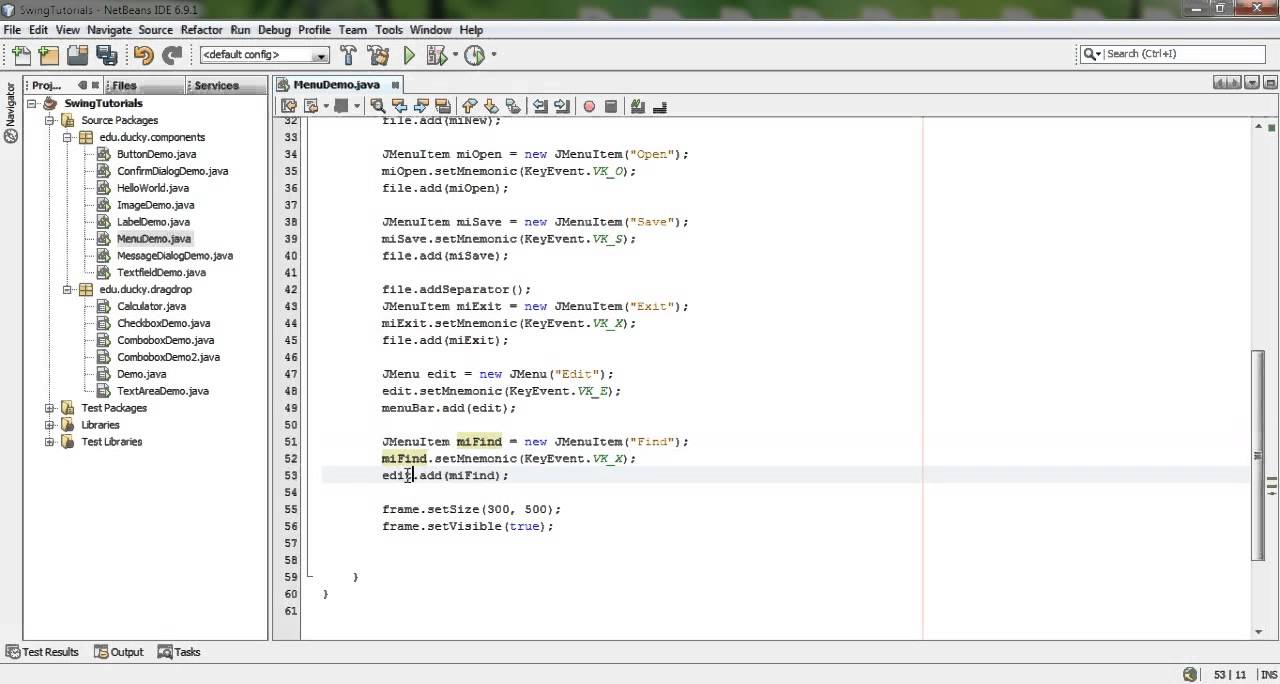This screenshot has height=684, width=1280.
Task: Click the status bar notification icon
Action: [x=1190, y=675]
